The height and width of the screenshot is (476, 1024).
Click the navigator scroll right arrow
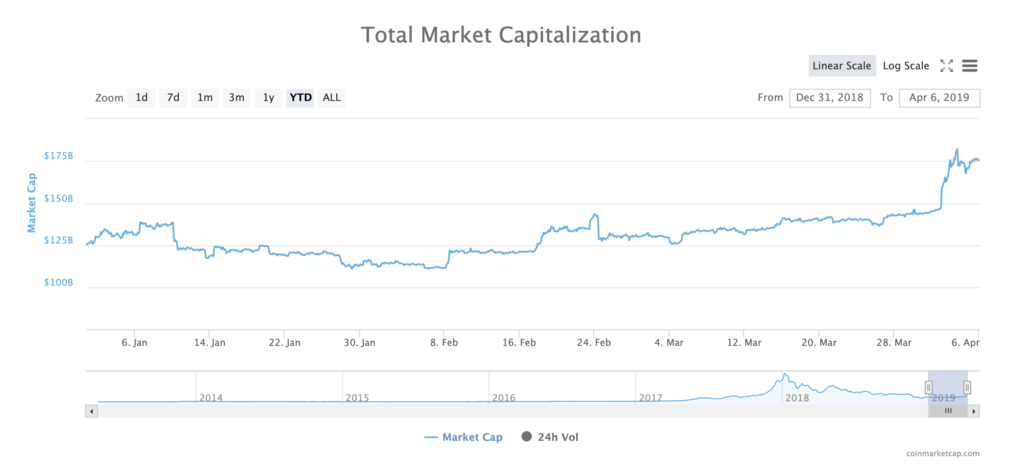[x=974, y=410]
